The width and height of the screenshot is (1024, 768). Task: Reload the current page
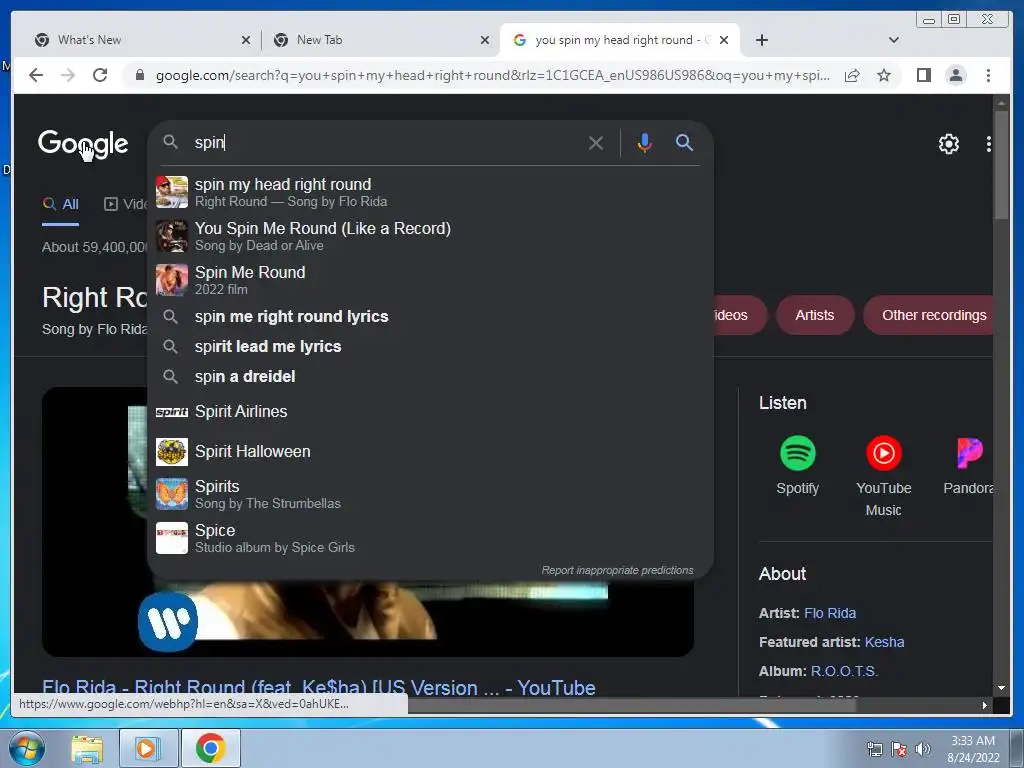pos(100,75)
